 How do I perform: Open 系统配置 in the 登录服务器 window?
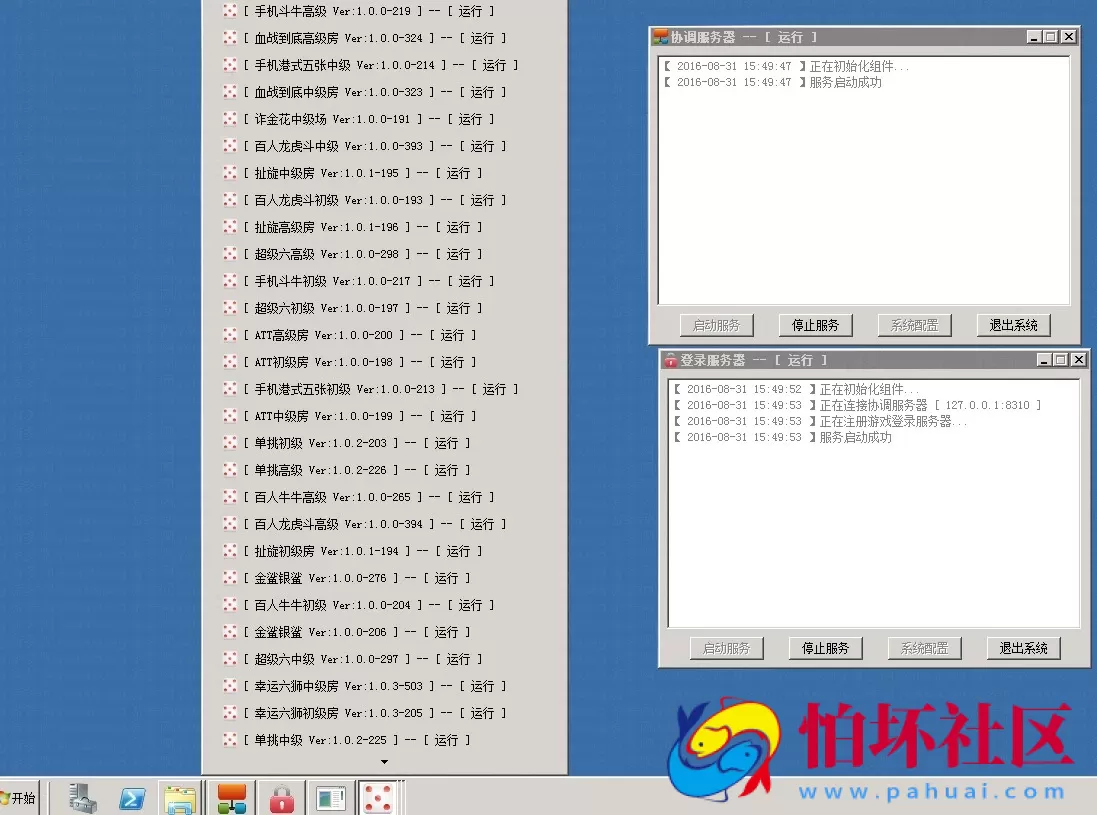[x=924, y=648]
